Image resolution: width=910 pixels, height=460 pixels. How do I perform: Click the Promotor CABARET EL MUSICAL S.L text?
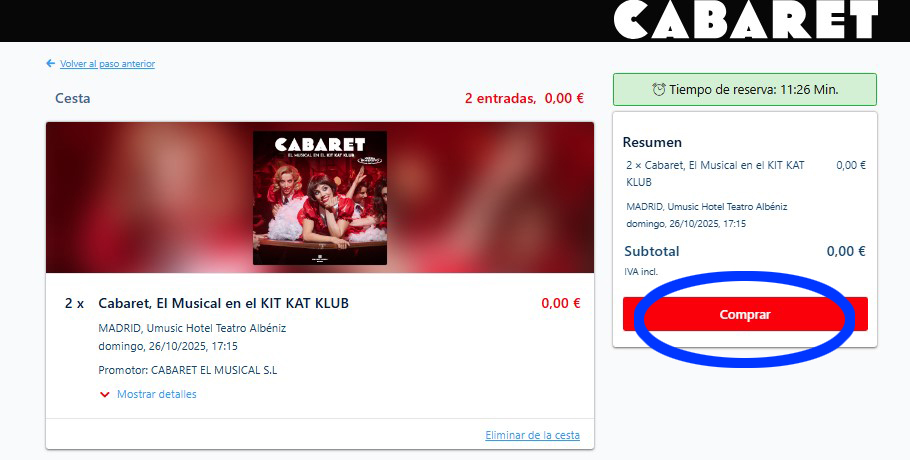tap(187, 370)
